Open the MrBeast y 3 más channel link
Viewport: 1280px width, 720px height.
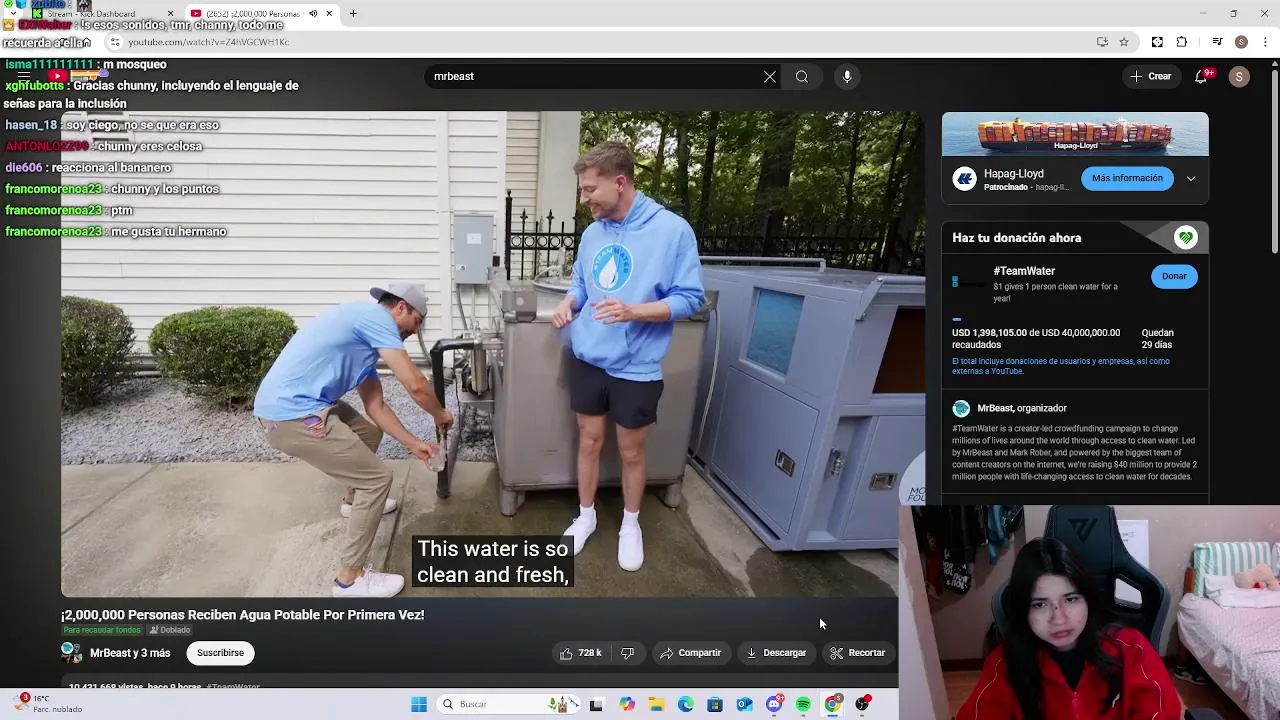[x=130, y=653]
